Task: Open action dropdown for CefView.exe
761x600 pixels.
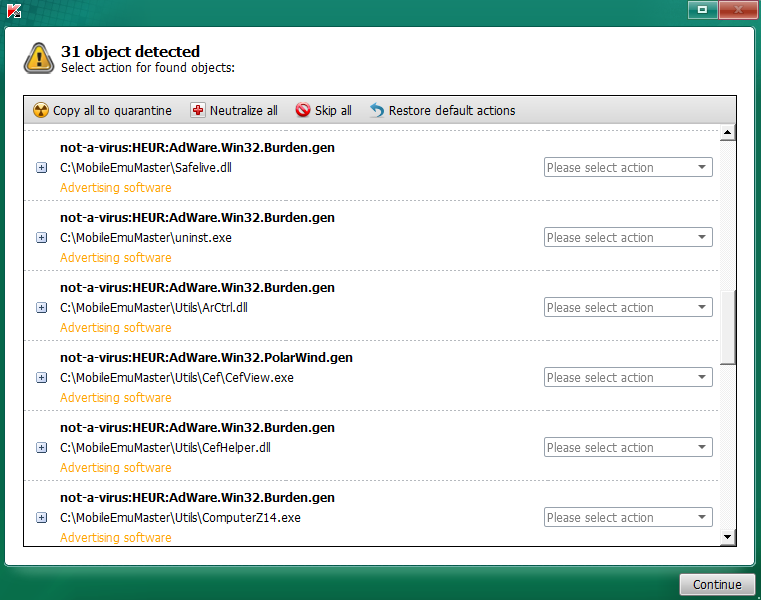Action: point(628,377)
